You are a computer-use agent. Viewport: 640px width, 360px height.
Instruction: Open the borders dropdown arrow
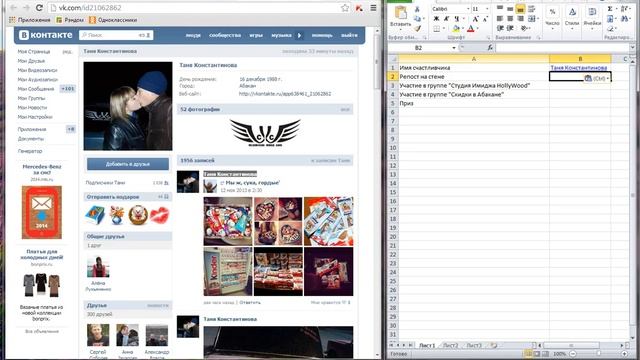coord(443,29)
